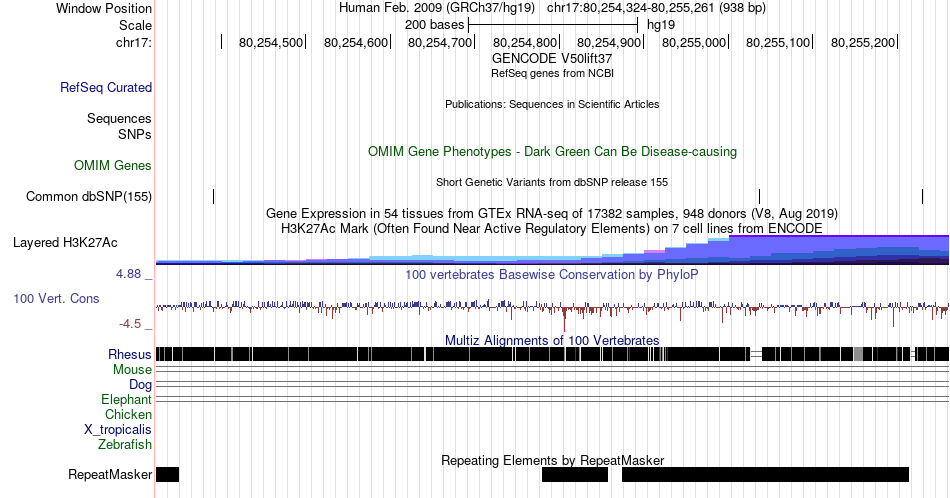Click the GTEx Gene Expression track title
The image size is (950, 498).
[552, 213]
